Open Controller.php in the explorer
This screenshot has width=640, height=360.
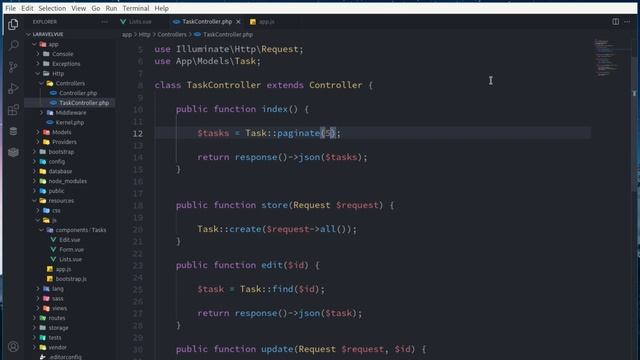click(x=78, y=93)
